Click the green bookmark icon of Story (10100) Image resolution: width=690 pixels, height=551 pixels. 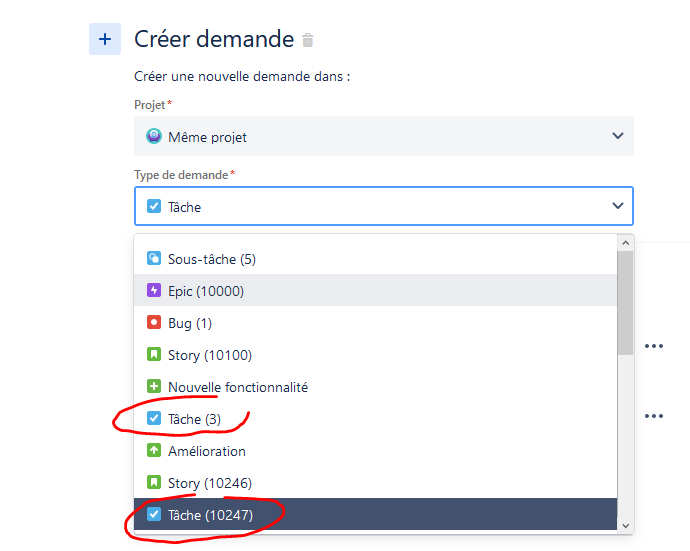(154, 354)
